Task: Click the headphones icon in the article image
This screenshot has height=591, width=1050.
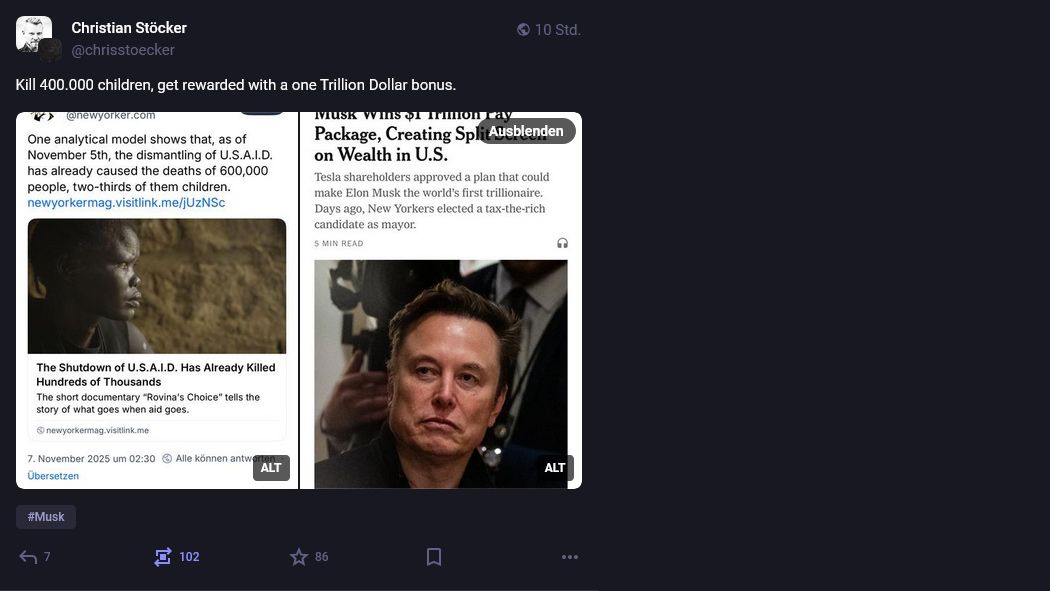Action: pos(562,243)
